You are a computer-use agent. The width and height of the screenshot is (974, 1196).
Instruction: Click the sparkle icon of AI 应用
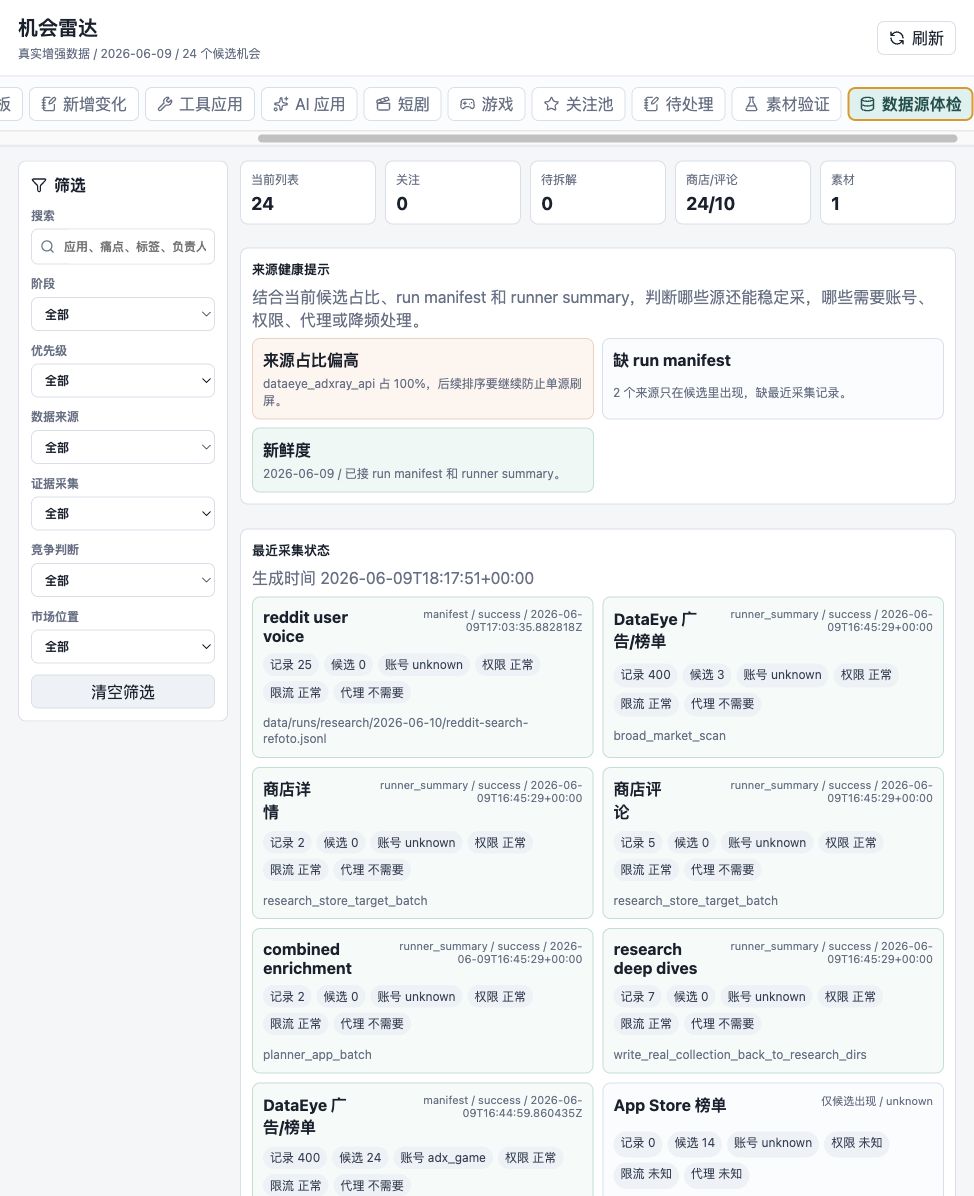point(281,104)
